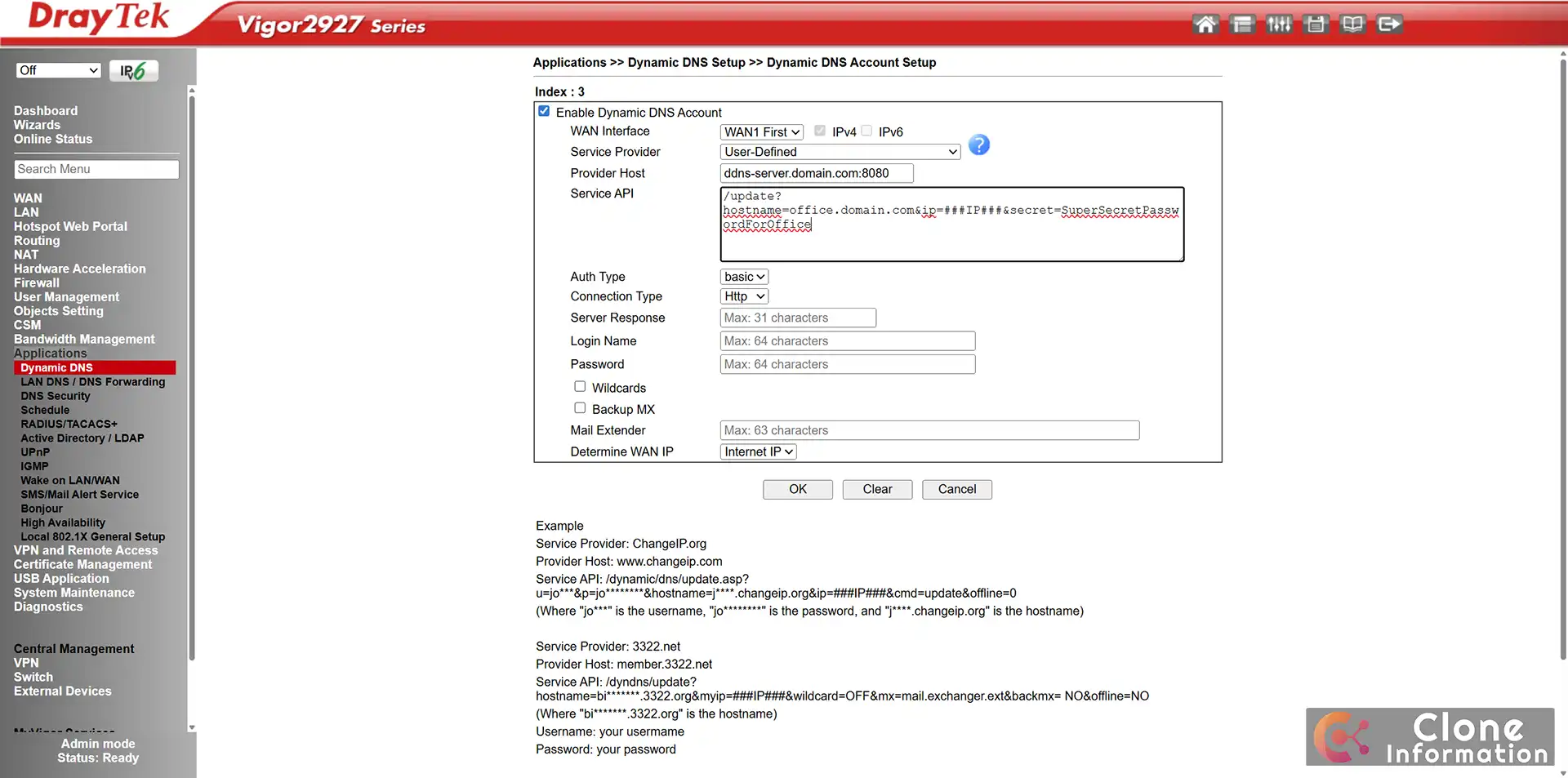Click the blue help question mark icon
The height and width of the screenshot is (778, 1568).
coord(978,145)
